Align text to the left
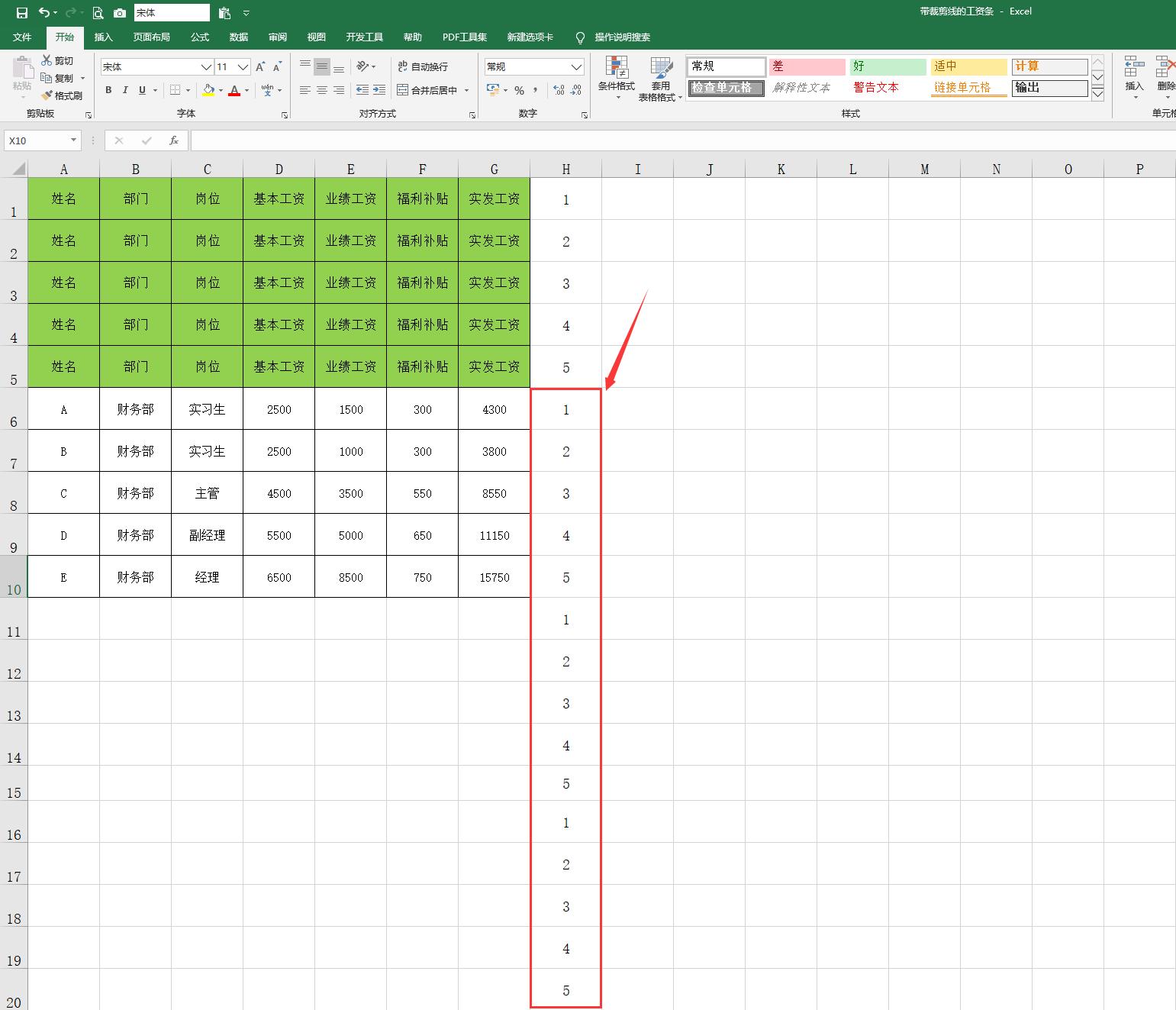Screen dimensions: 1176x1010 (305, 90)
